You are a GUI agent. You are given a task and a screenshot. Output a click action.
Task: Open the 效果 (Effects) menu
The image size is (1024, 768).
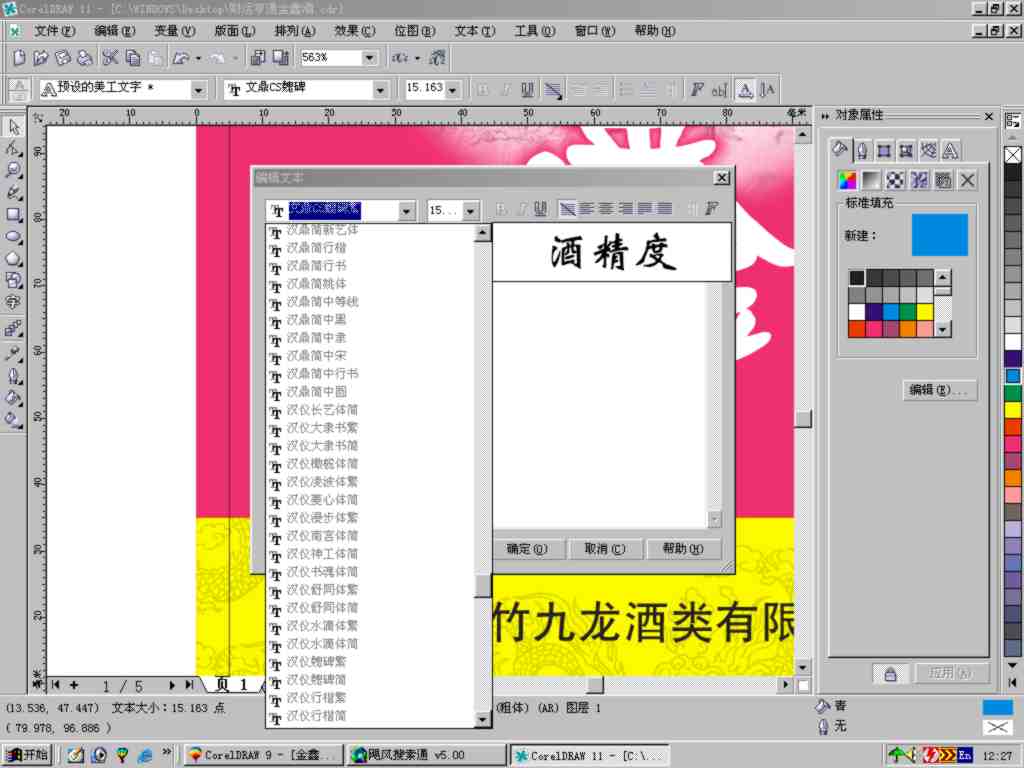point(355,31)
